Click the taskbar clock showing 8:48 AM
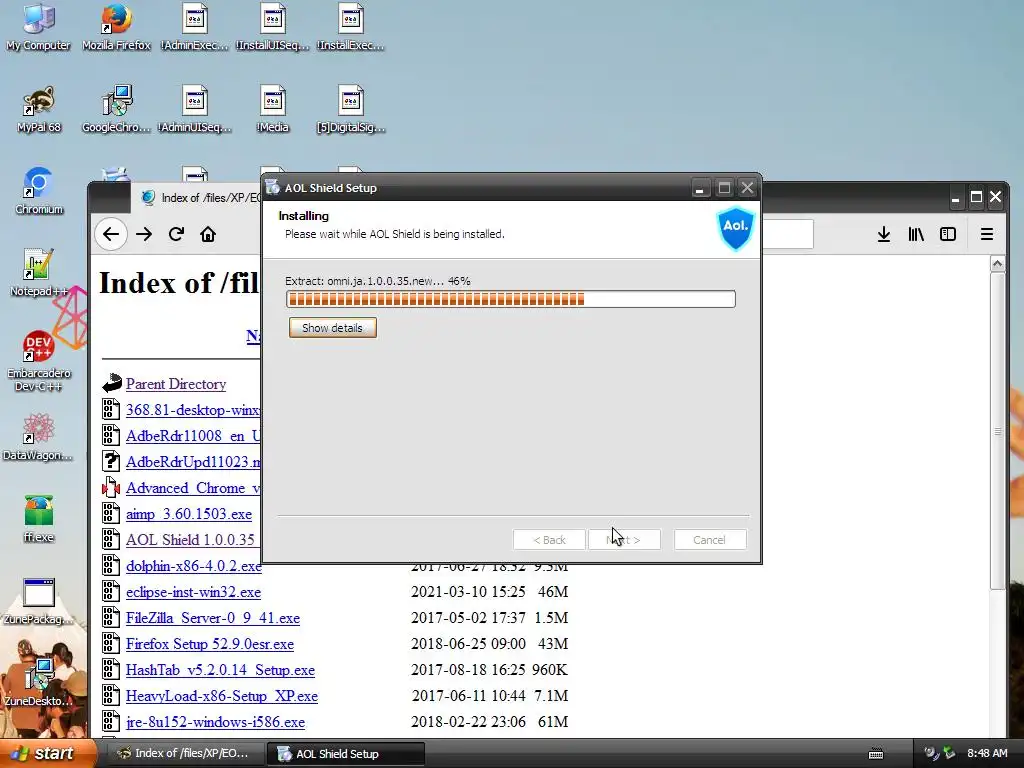This screenshot has height=768, width=1024. 987,754
